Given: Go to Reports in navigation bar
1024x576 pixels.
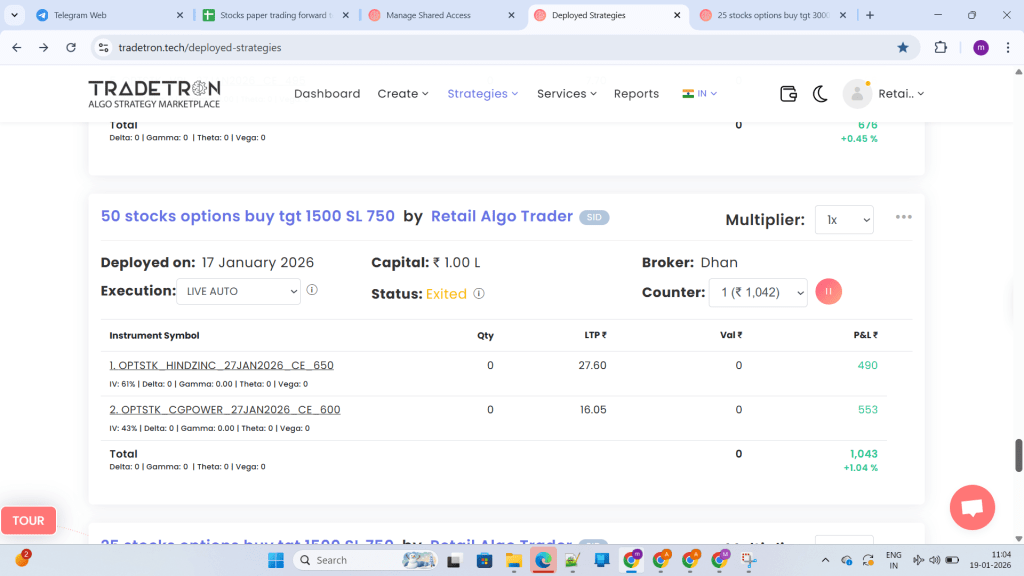Looking at the screenshot, I should (636, 93).
